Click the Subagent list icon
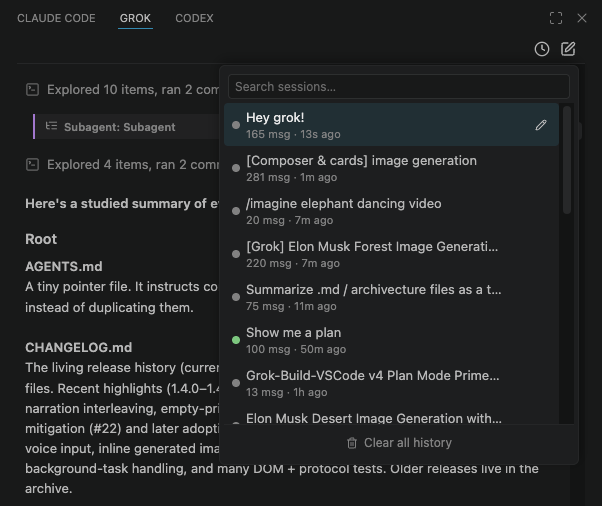 (x=51, y=126)
